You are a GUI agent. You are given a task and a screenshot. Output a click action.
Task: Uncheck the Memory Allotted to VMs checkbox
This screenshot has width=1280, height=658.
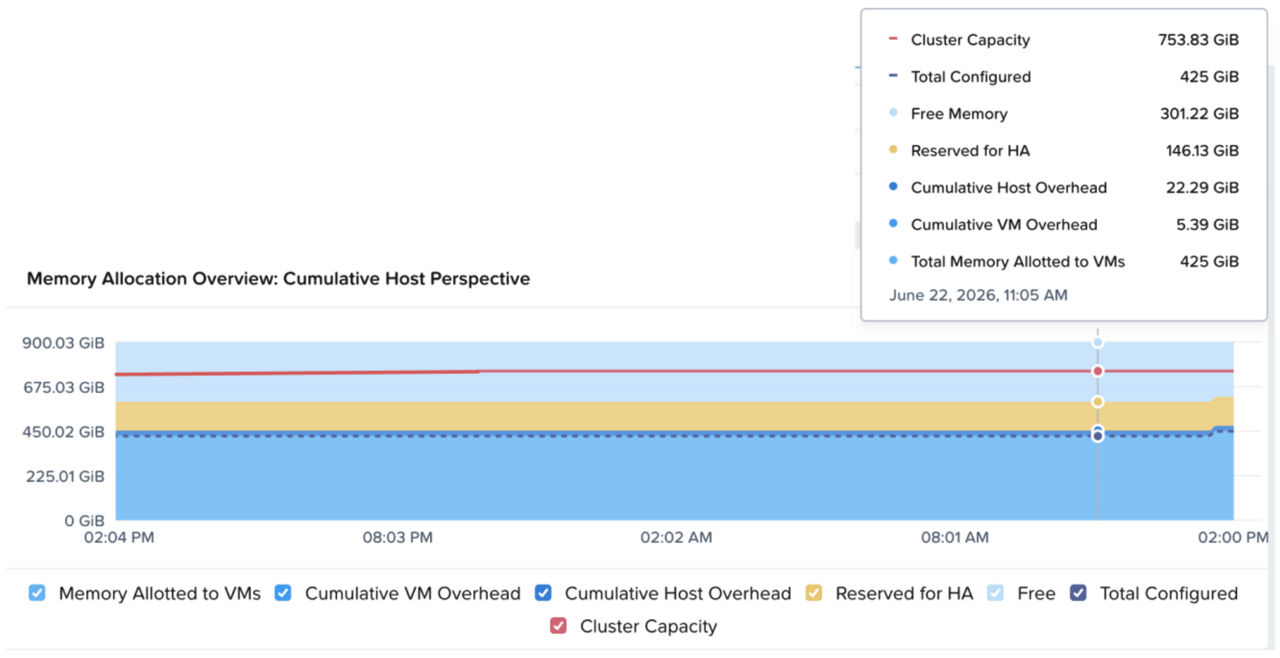pos(37,593)
